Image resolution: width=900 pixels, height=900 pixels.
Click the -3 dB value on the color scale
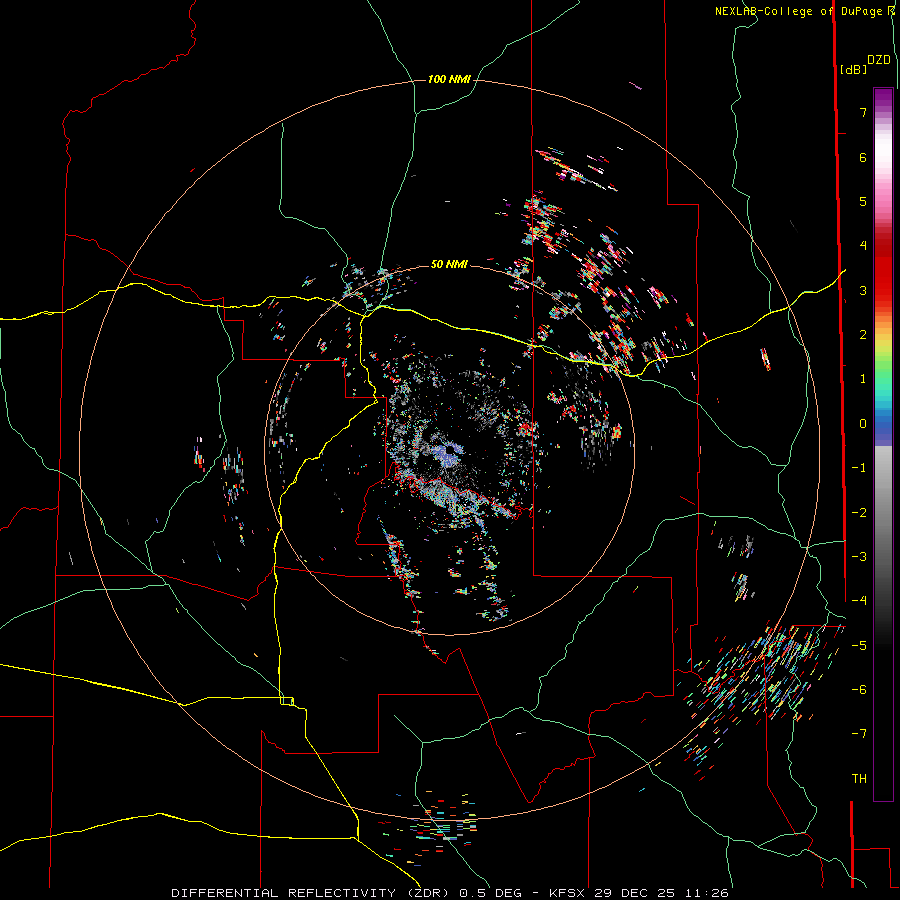[x=859, y=557]
